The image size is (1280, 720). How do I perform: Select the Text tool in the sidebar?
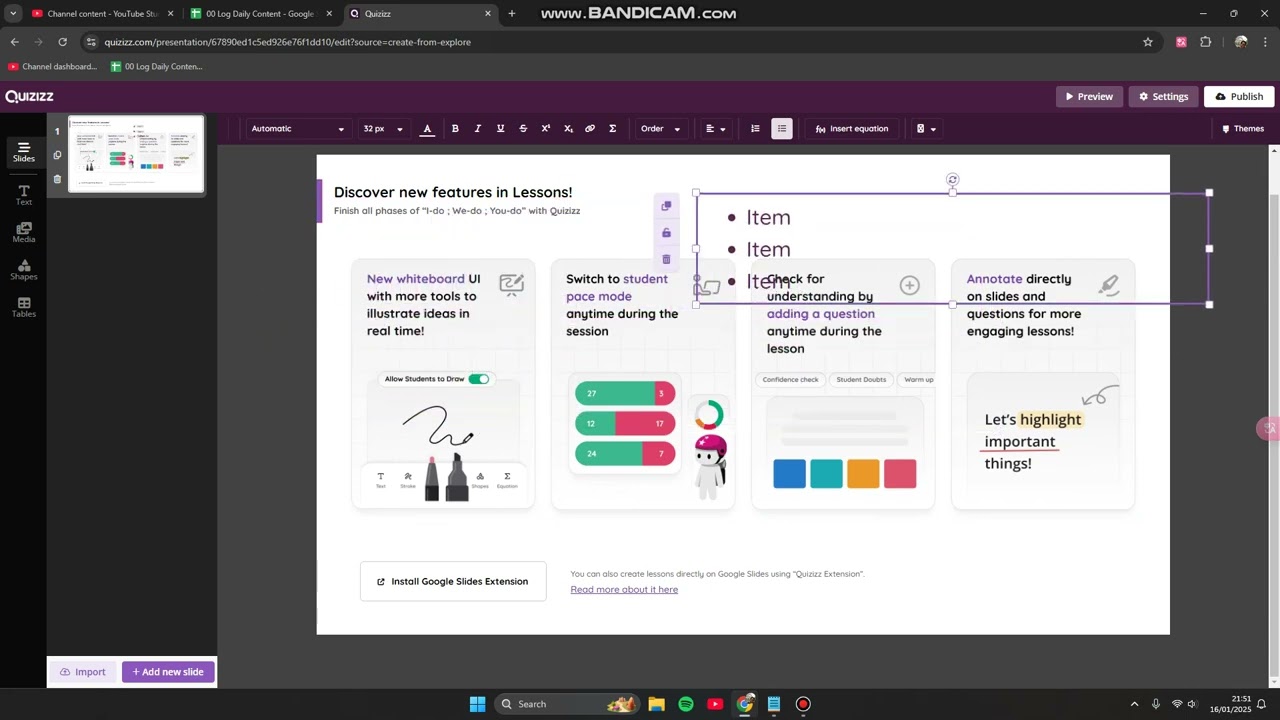coord(23,195)
